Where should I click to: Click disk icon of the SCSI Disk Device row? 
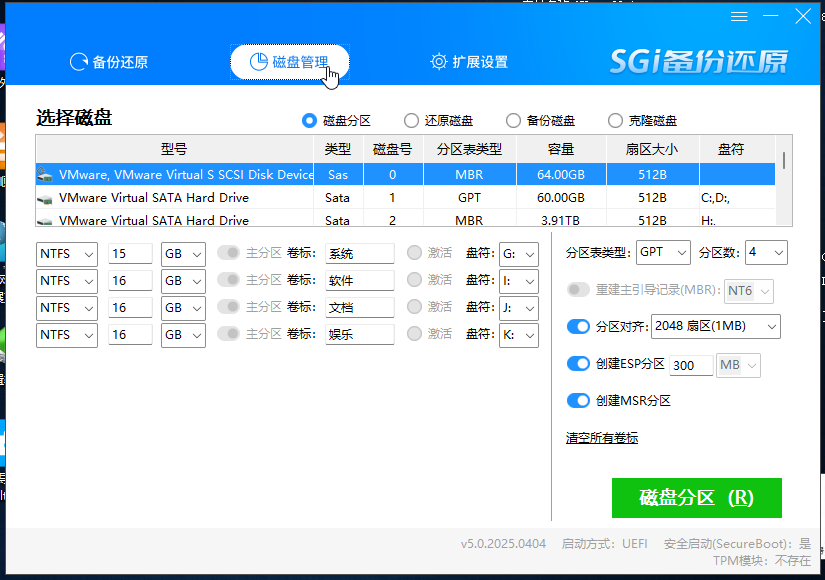45,175
